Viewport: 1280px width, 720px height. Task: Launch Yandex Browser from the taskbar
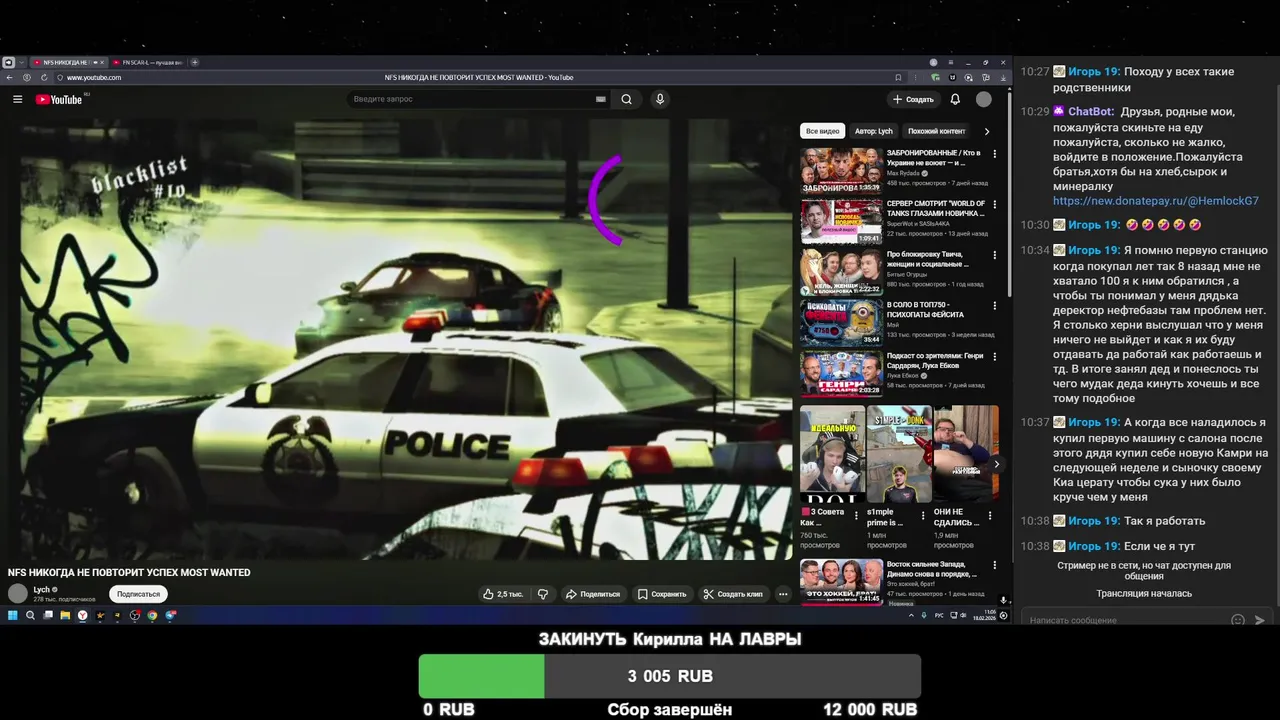point(82,615)
